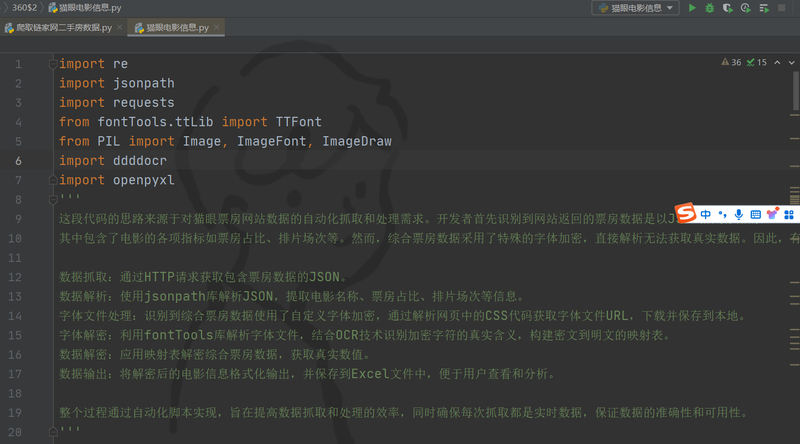
Task: Click the comment line starting with 数据输出
Action: click(307, 374)
